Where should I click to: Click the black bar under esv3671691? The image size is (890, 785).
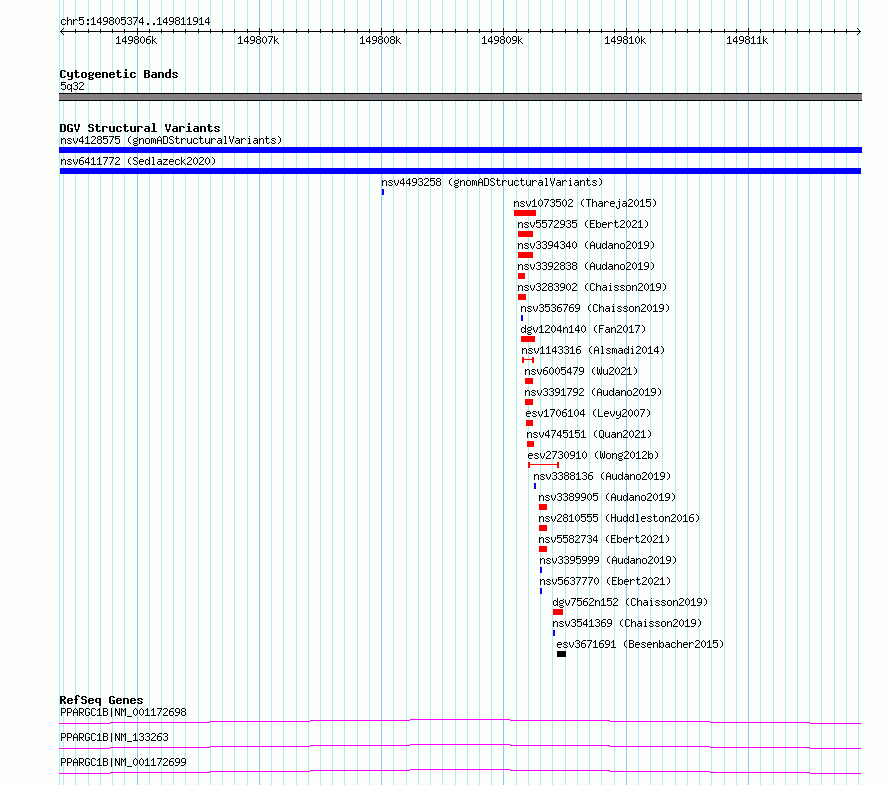[561, 654]
